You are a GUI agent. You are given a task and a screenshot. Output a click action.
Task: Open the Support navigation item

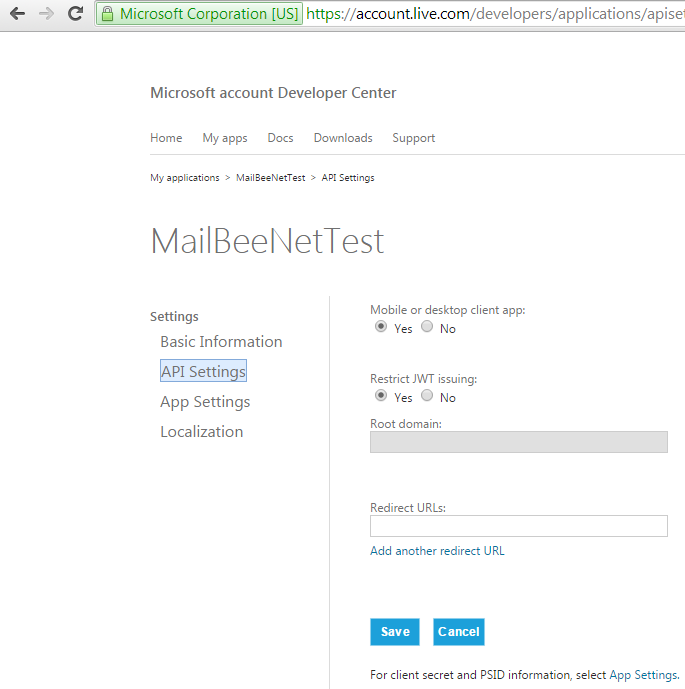click(x=413, y=138)
